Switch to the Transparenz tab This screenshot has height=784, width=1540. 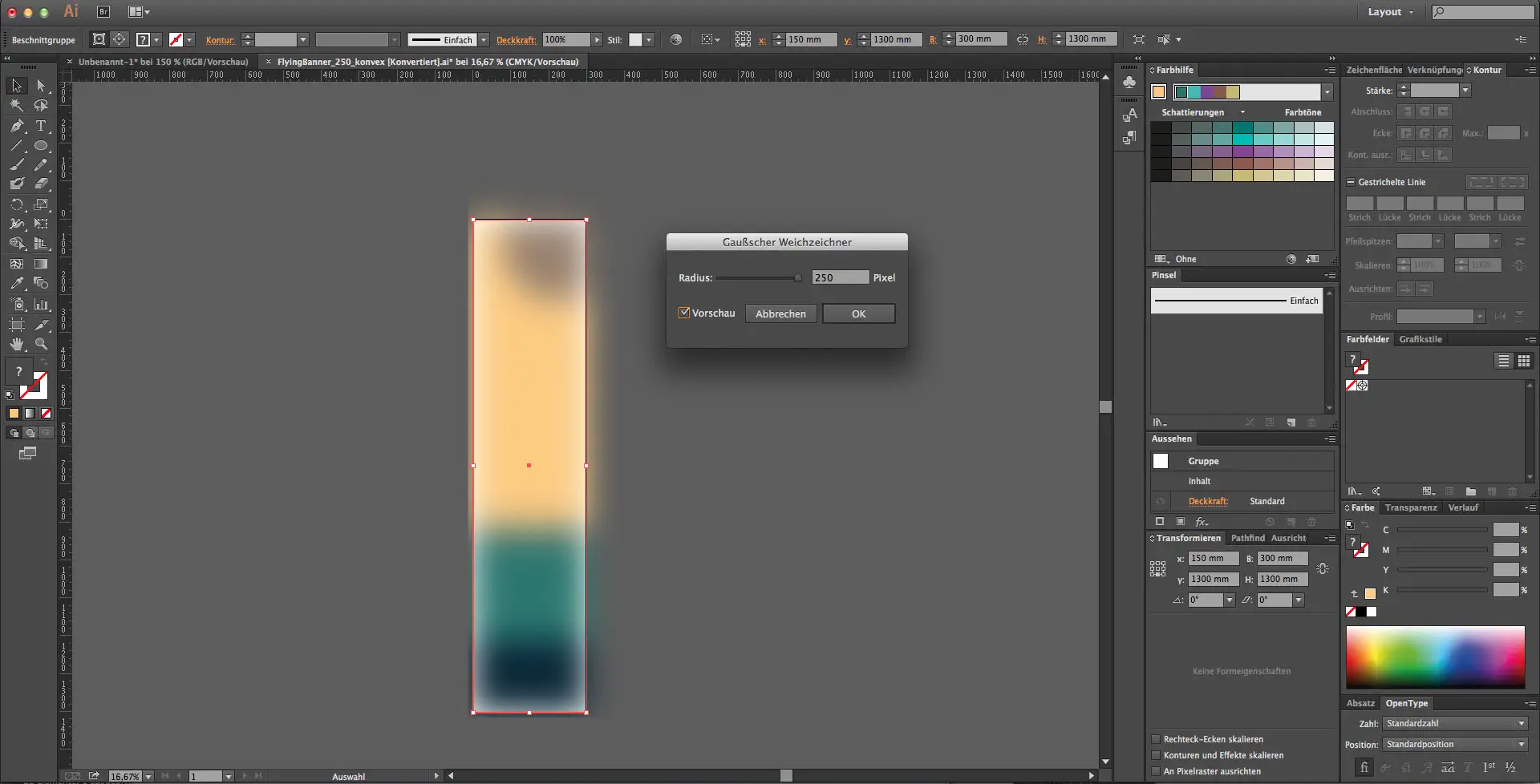(1410, 507)
